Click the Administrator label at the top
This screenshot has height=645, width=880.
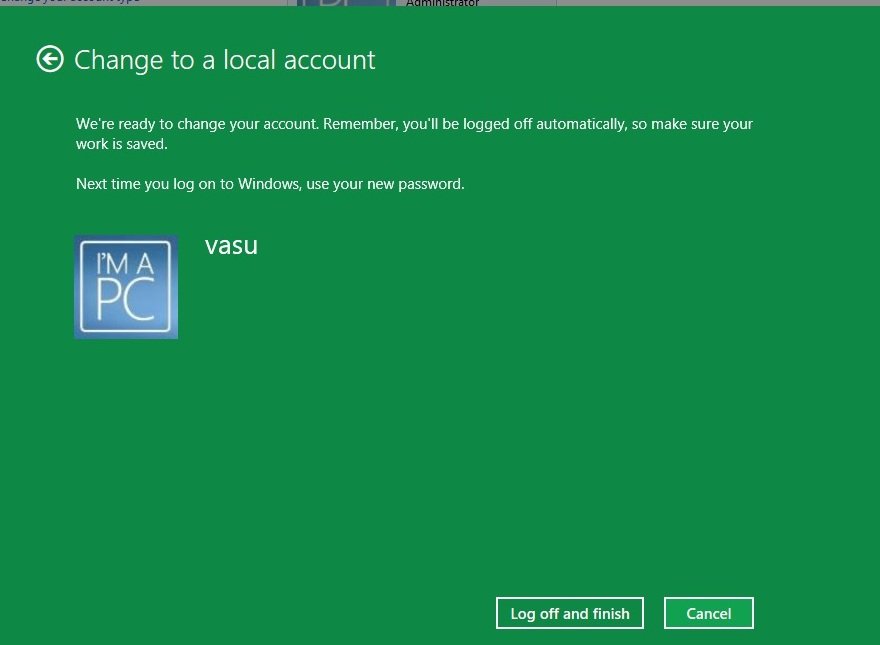(x=442, y=3)
